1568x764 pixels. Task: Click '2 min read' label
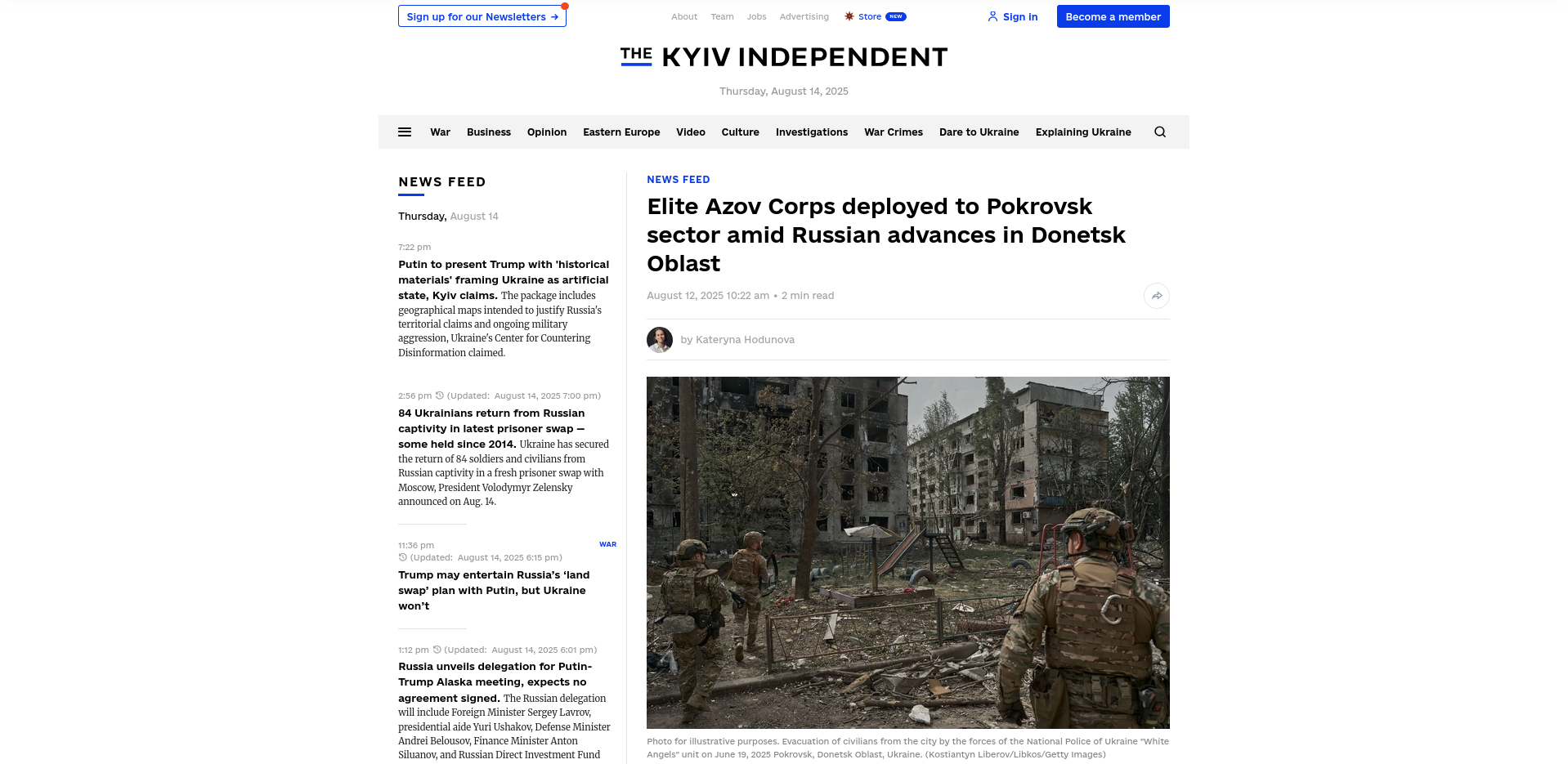coord(808,296)
